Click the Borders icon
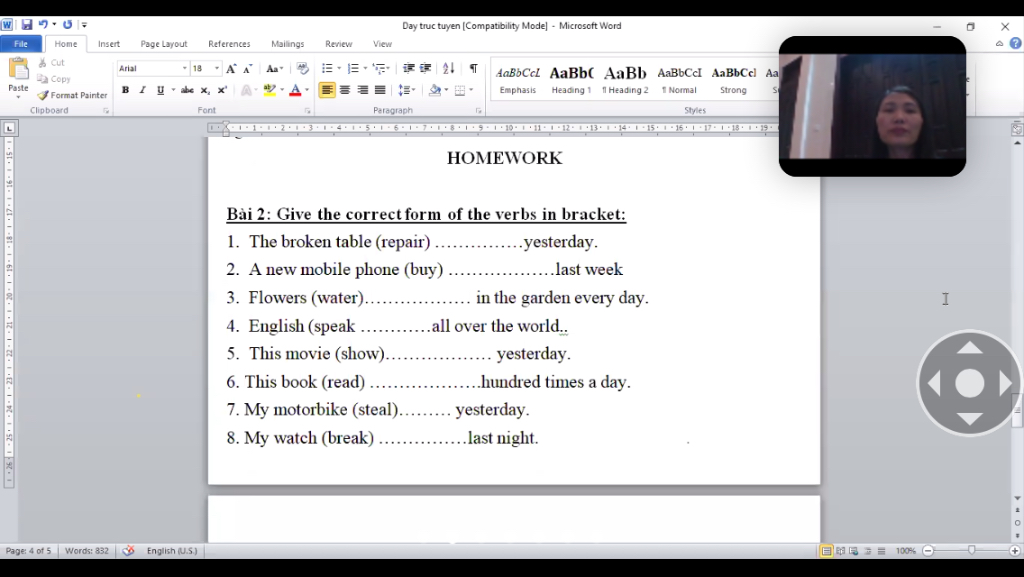Viewport: 1024px width, 577px height. [x=460, y=90]
